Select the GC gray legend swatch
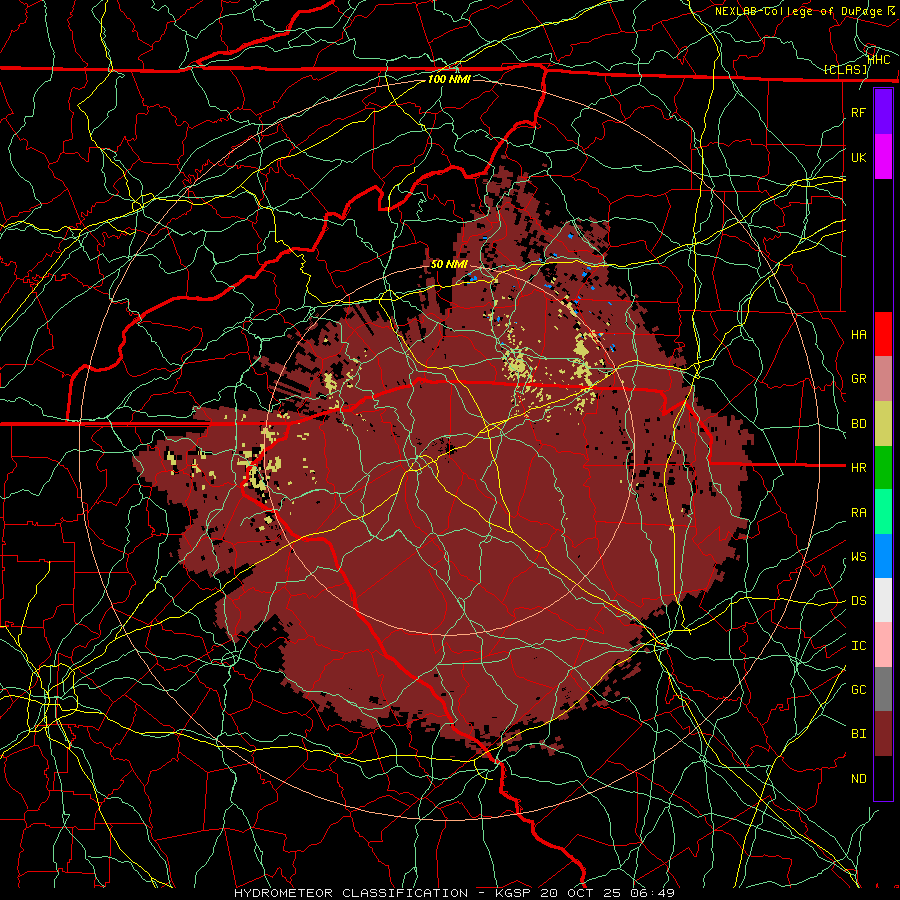Screen dimensions: 900x900 pos(883,689)
